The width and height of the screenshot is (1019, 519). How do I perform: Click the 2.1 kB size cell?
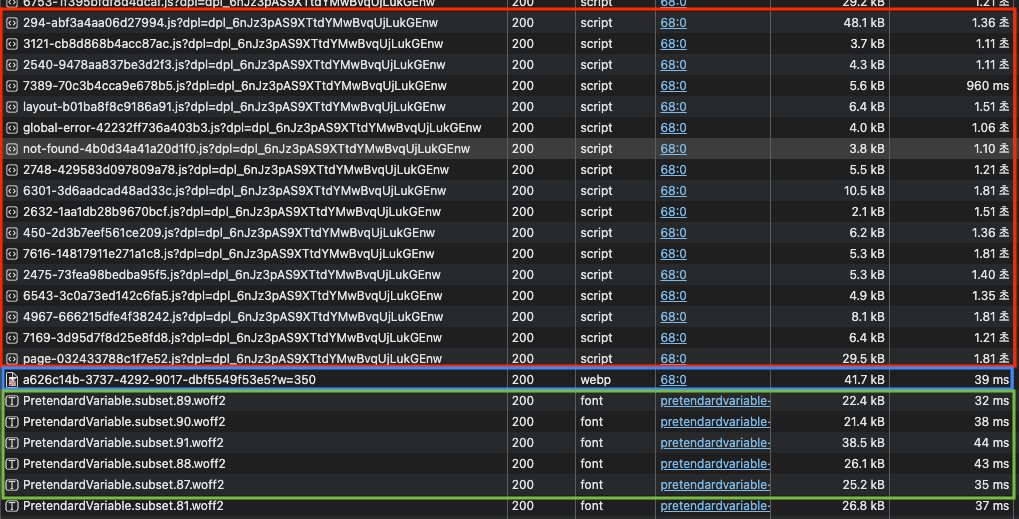tap(867, 212)
